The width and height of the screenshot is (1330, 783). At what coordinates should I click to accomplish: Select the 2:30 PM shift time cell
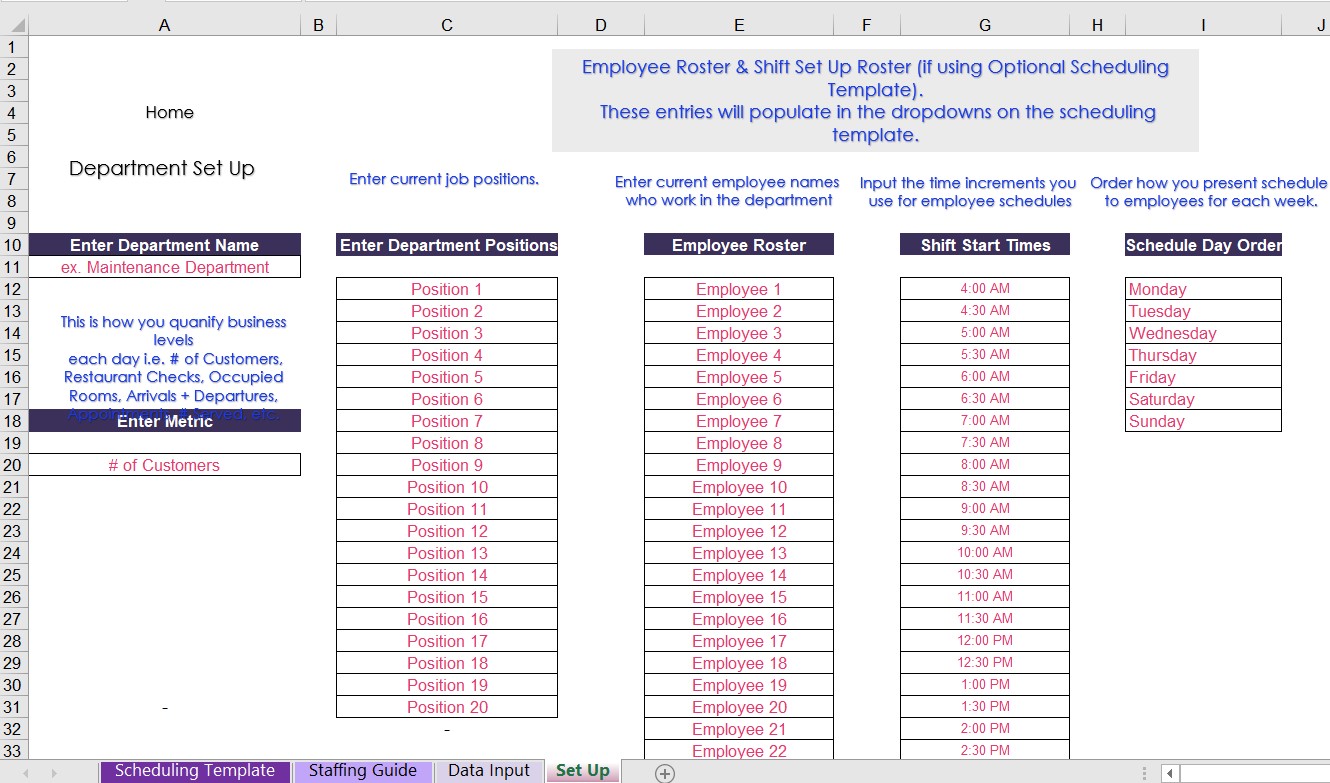point(985,751)
